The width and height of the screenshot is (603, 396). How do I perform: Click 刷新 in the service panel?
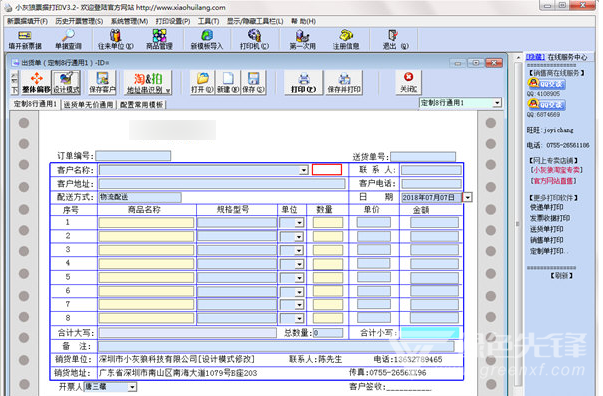(561, 276)
